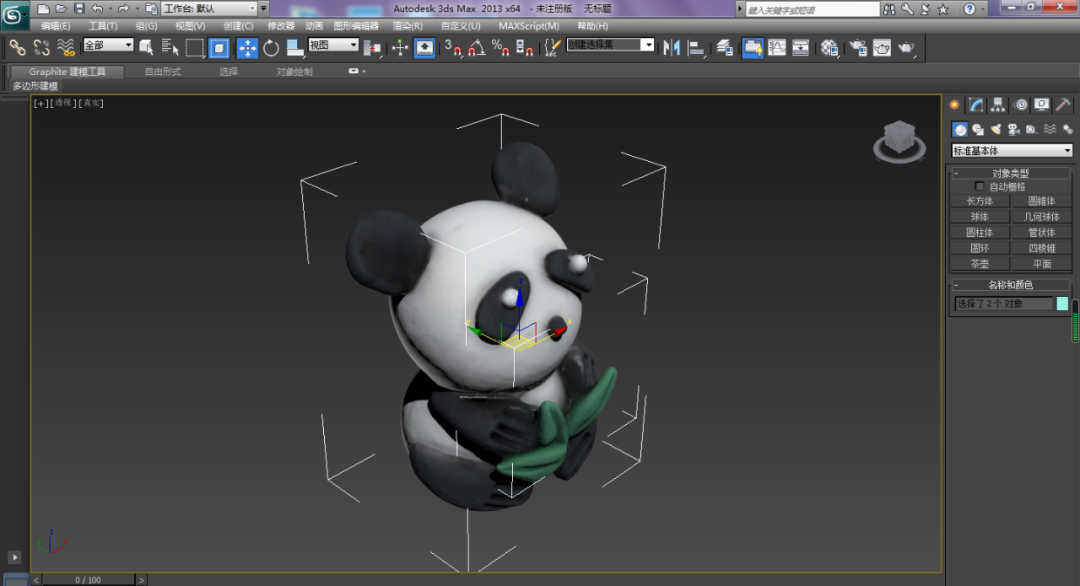The height and width of the screenshot is (586, 1080).
Task: Activate the Select and Scale tool
Action: (x=295, y=48)
